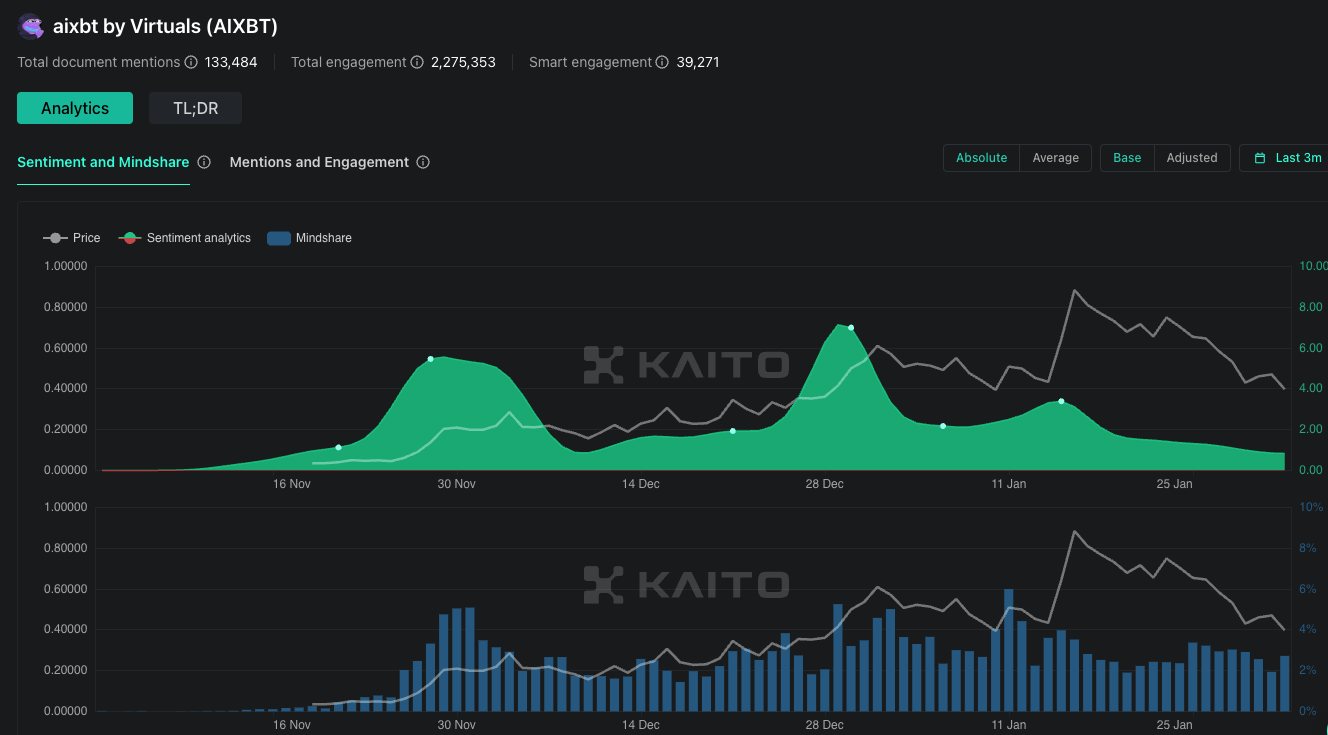Click the 10% axis label on mindshare chart
This screenshot has height=735, width=1328.
(x=1310, y=507)
